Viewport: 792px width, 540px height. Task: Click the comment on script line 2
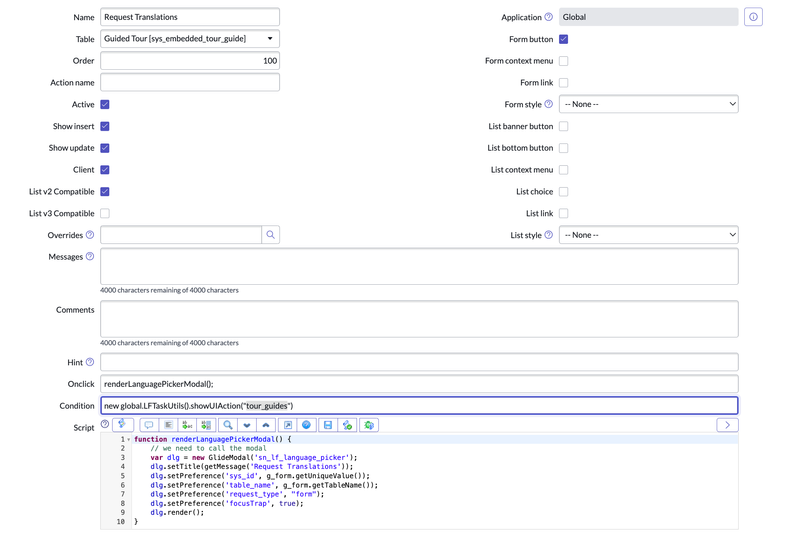208,449
